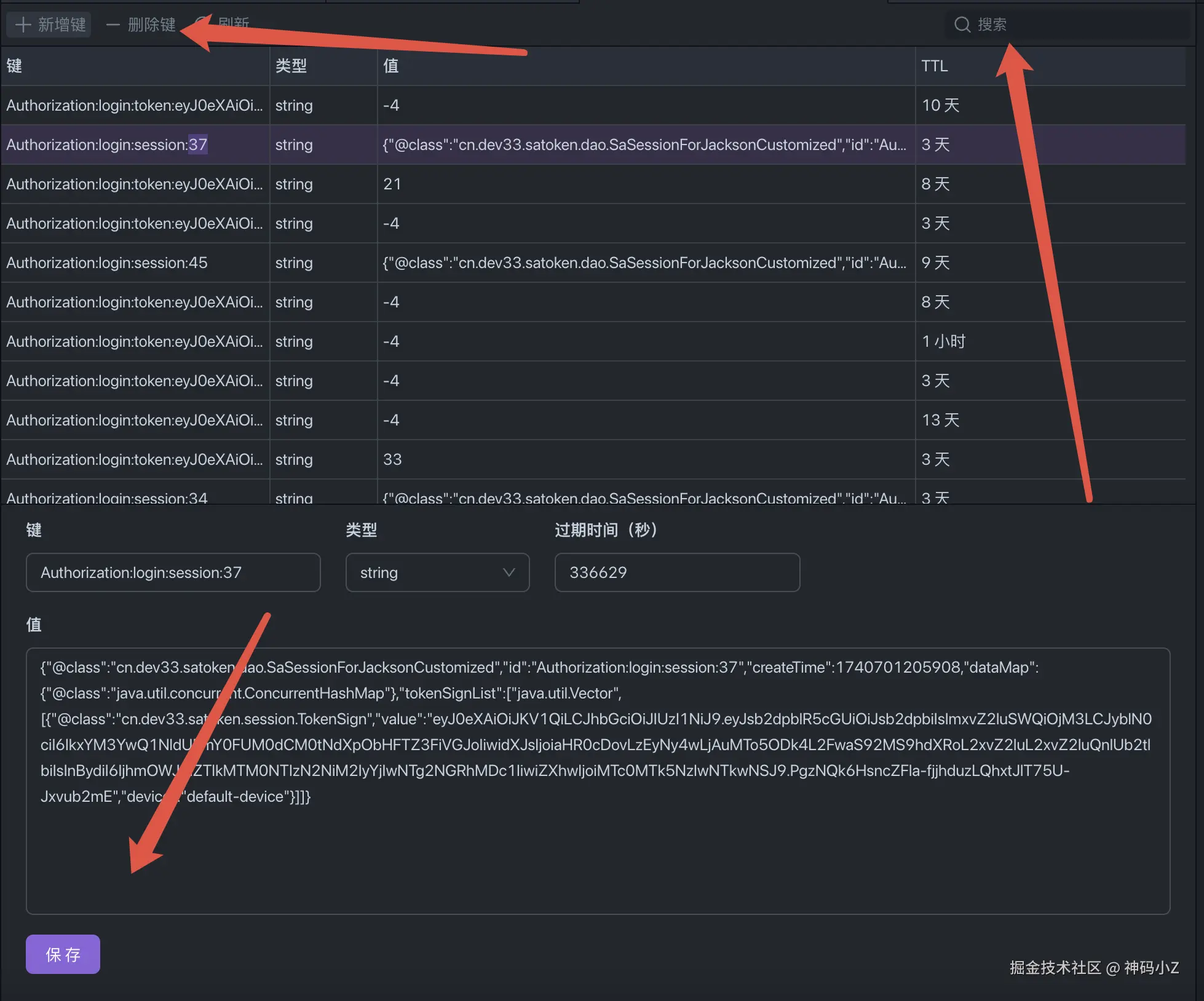Click the TTL column header
Image resolution: width=1204 pixels, height=1001 pixels.
pyautogui.click(x=934, y=66)
